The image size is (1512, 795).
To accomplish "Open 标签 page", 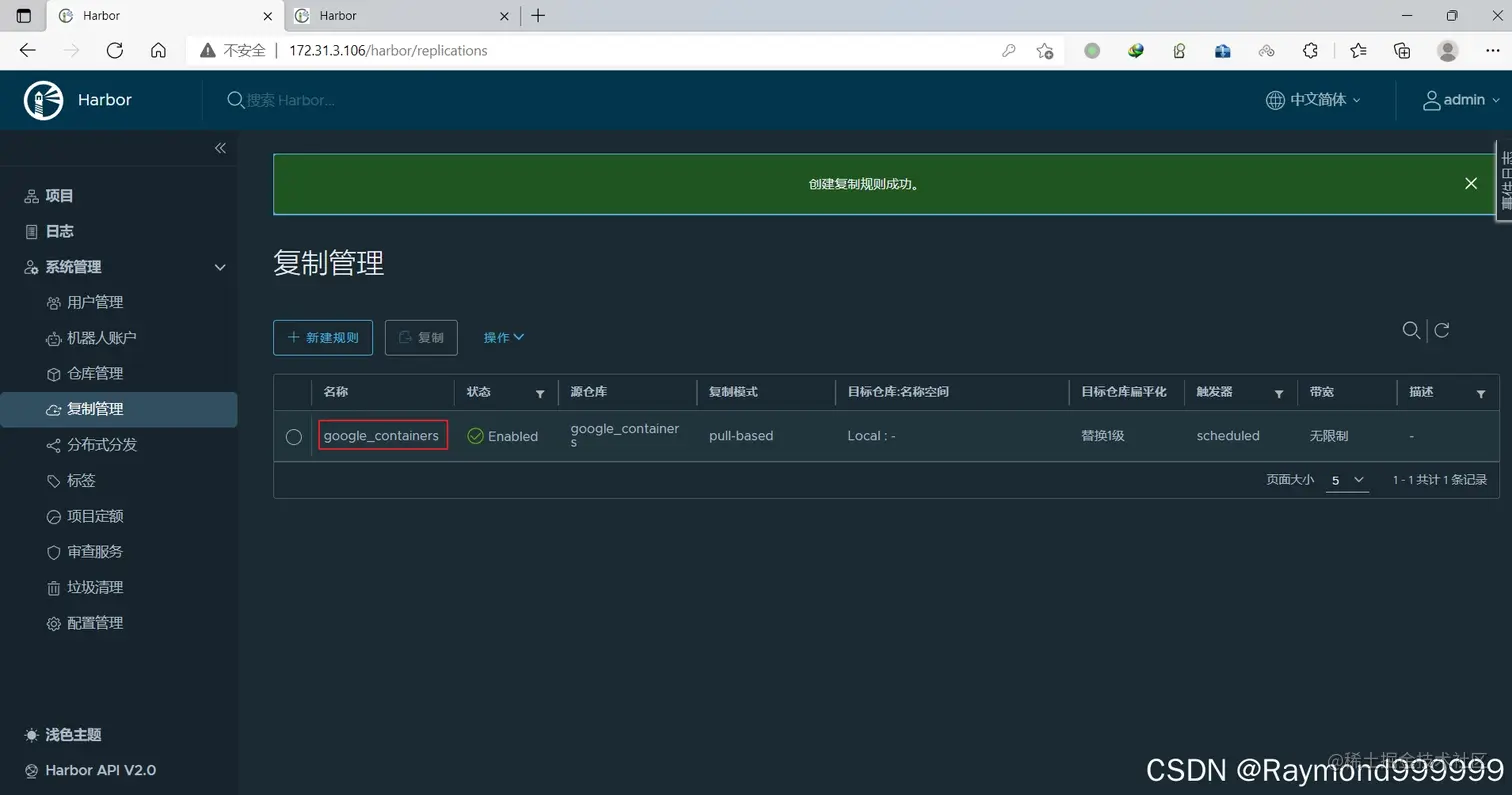I will tap(81, 480).
